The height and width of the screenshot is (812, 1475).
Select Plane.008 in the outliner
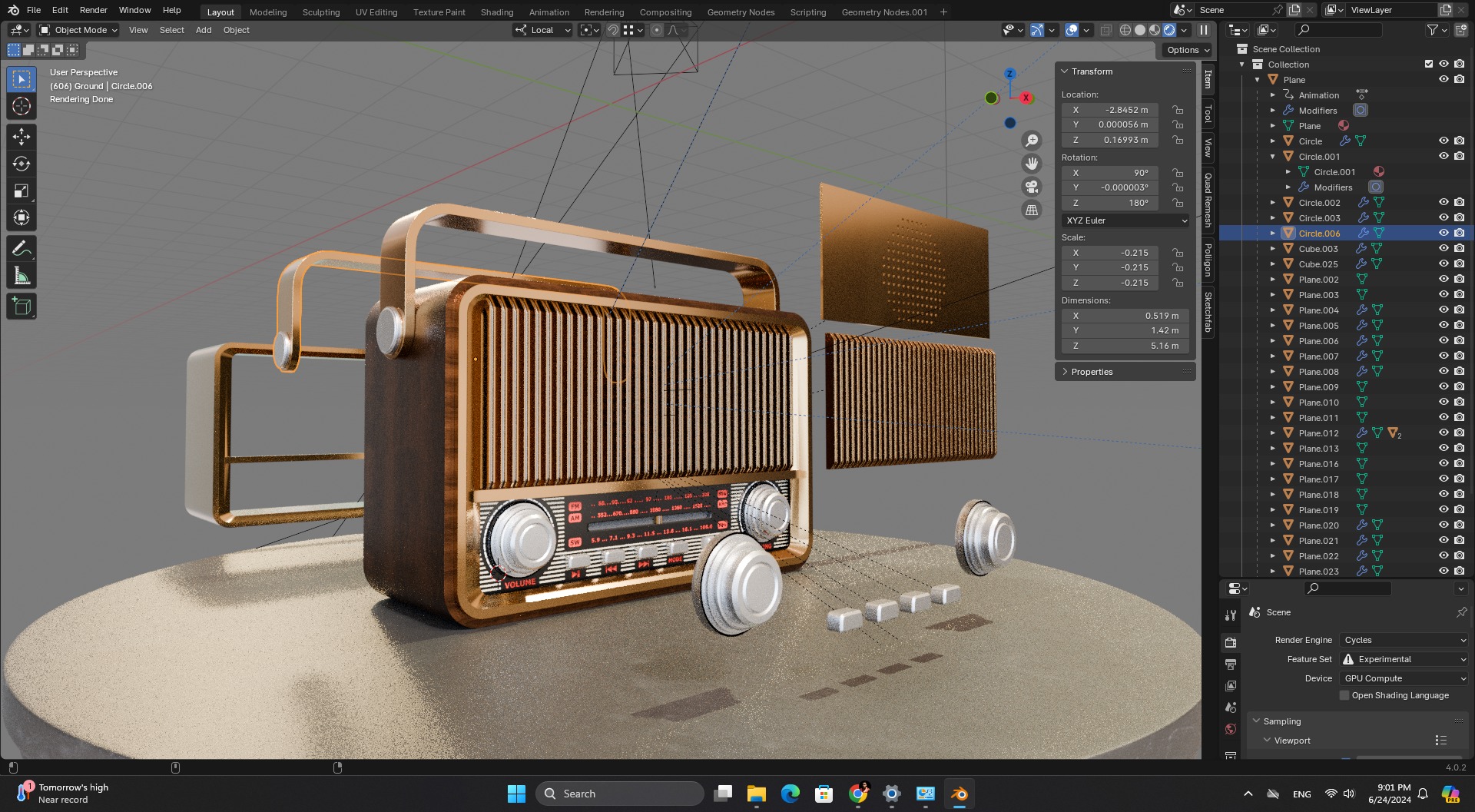[x=1318, y=372]
